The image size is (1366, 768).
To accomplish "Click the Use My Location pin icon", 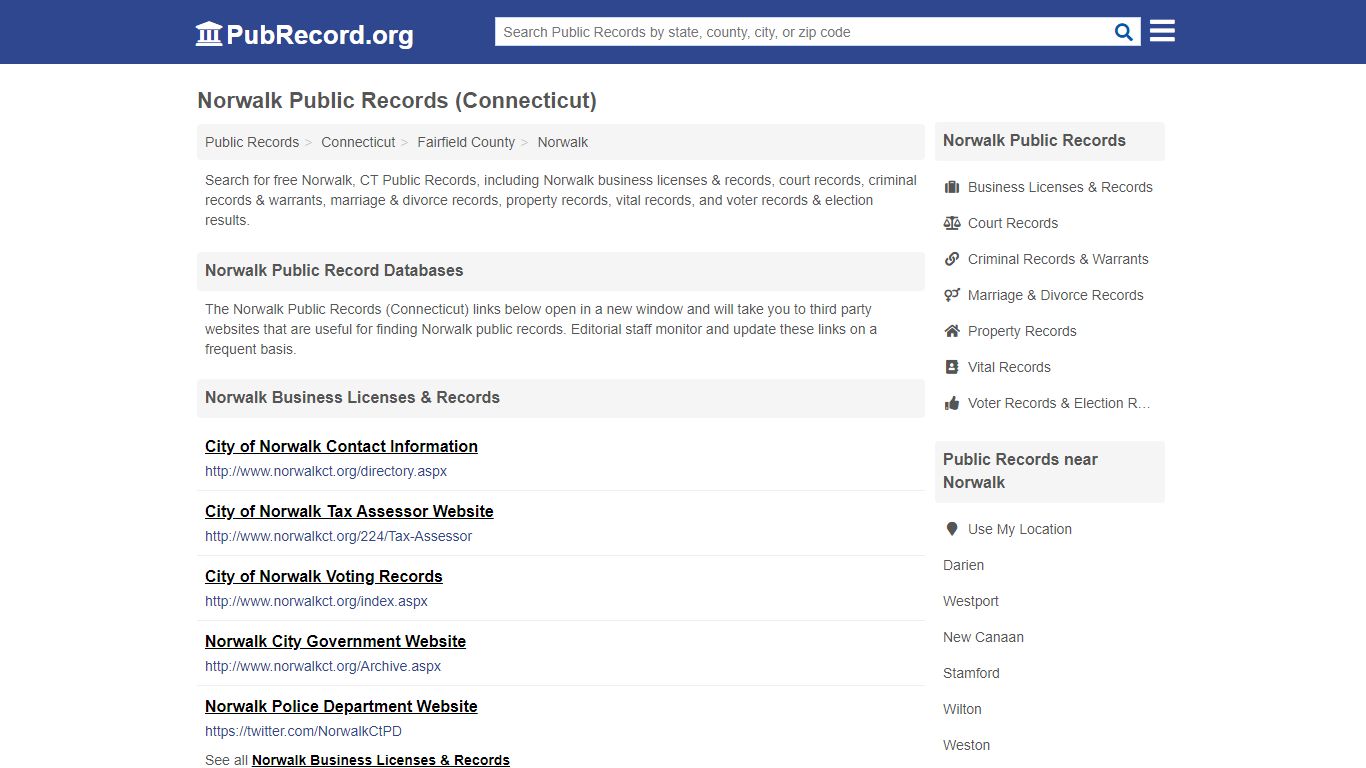I will [952, 529].
